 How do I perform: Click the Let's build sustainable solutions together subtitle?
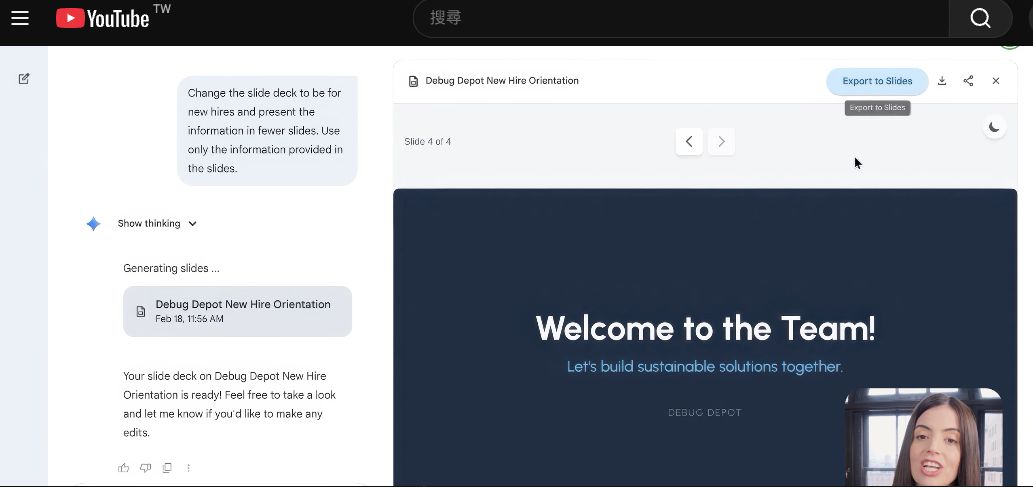pos(705,366)
